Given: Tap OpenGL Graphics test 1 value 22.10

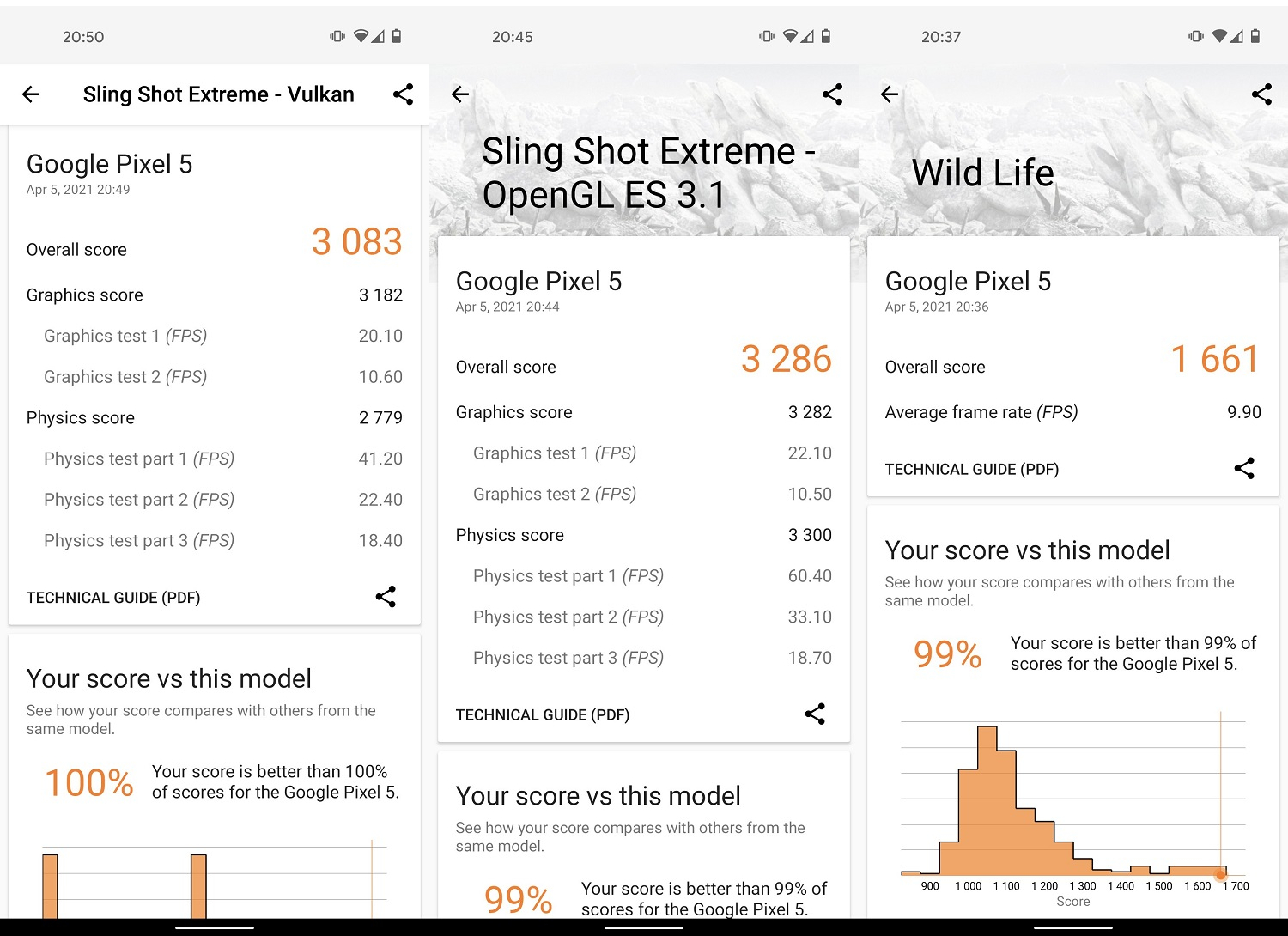Looking at the screenshot, I should click(x=810, y=453).
